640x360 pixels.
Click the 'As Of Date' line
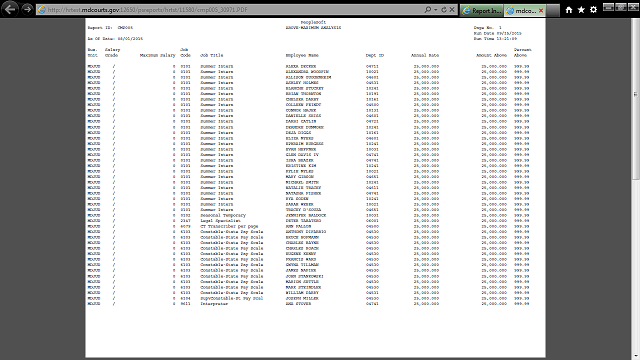coord(115,39)
